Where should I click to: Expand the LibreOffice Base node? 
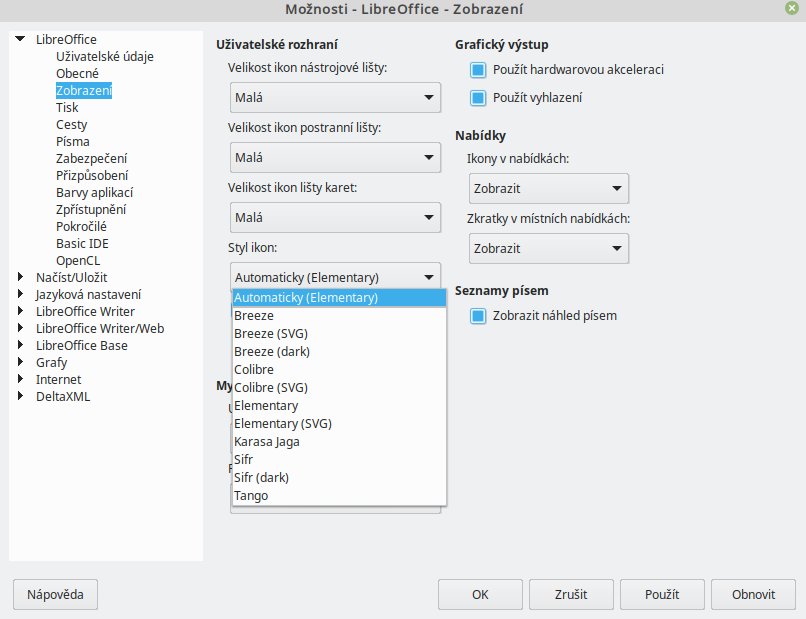(x=20, y=344)
